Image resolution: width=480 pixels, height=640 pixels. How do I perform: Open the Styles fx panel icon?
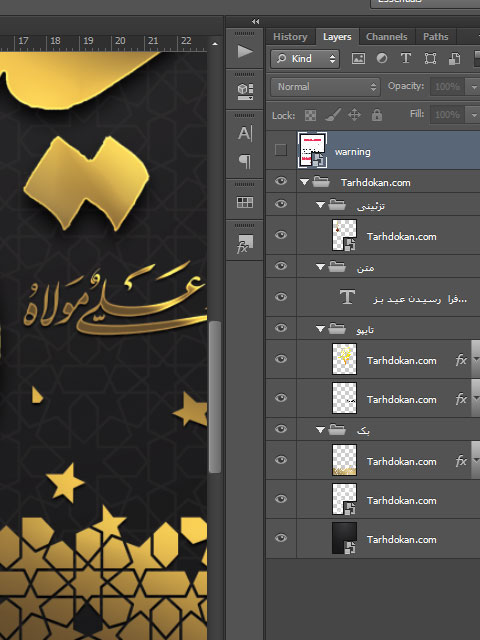click(245, 243)
